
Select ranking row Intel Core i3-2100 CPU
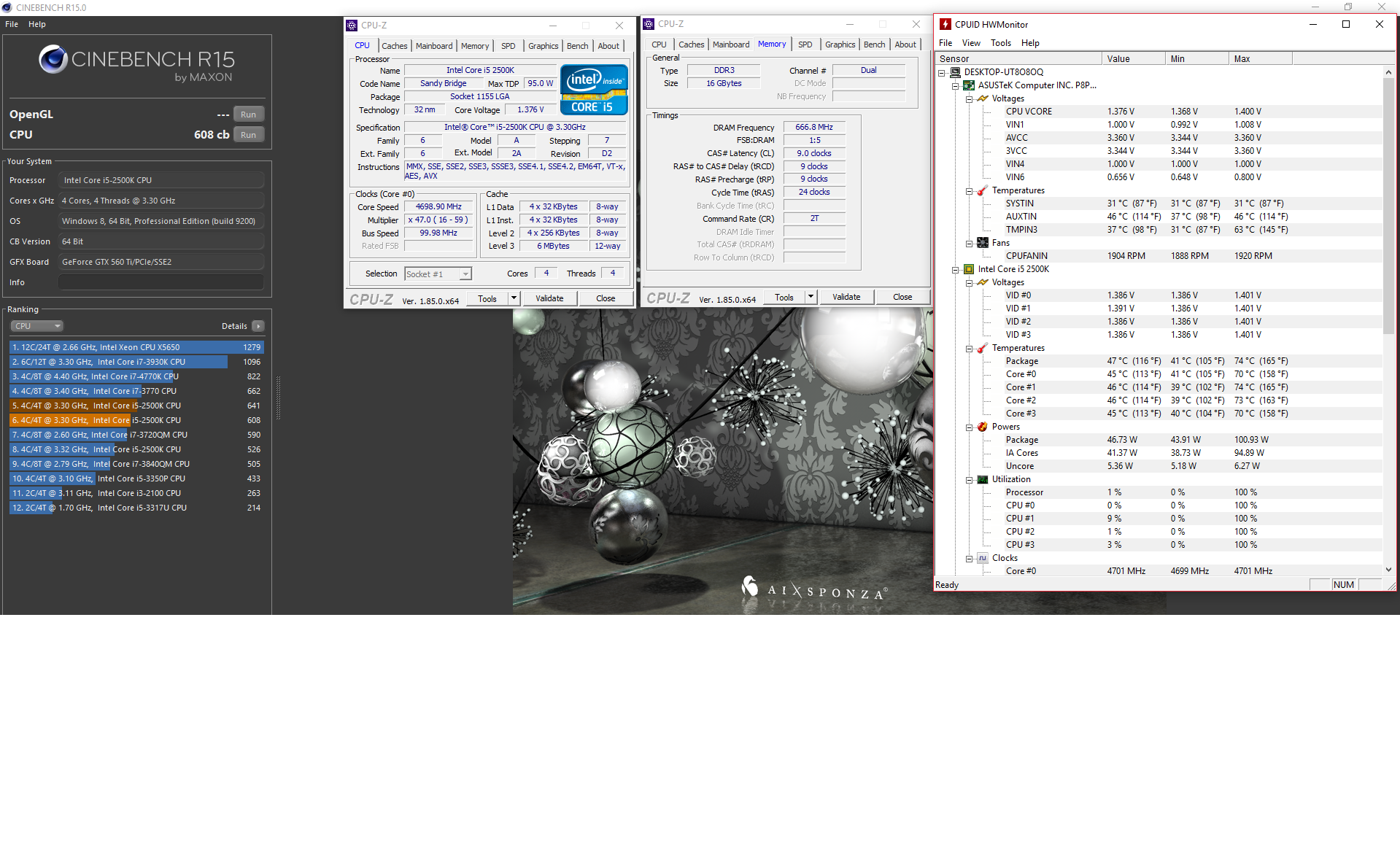pos(137,493)
